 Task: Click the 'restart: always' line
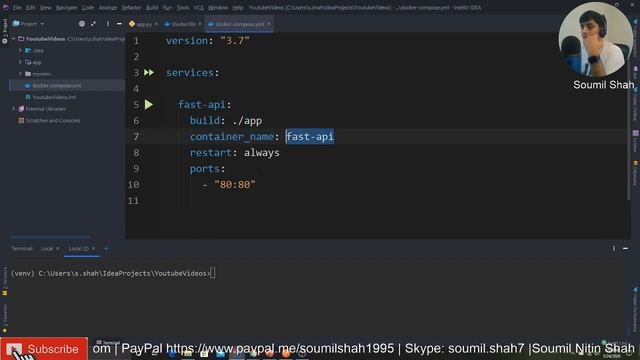coord(235,153)
